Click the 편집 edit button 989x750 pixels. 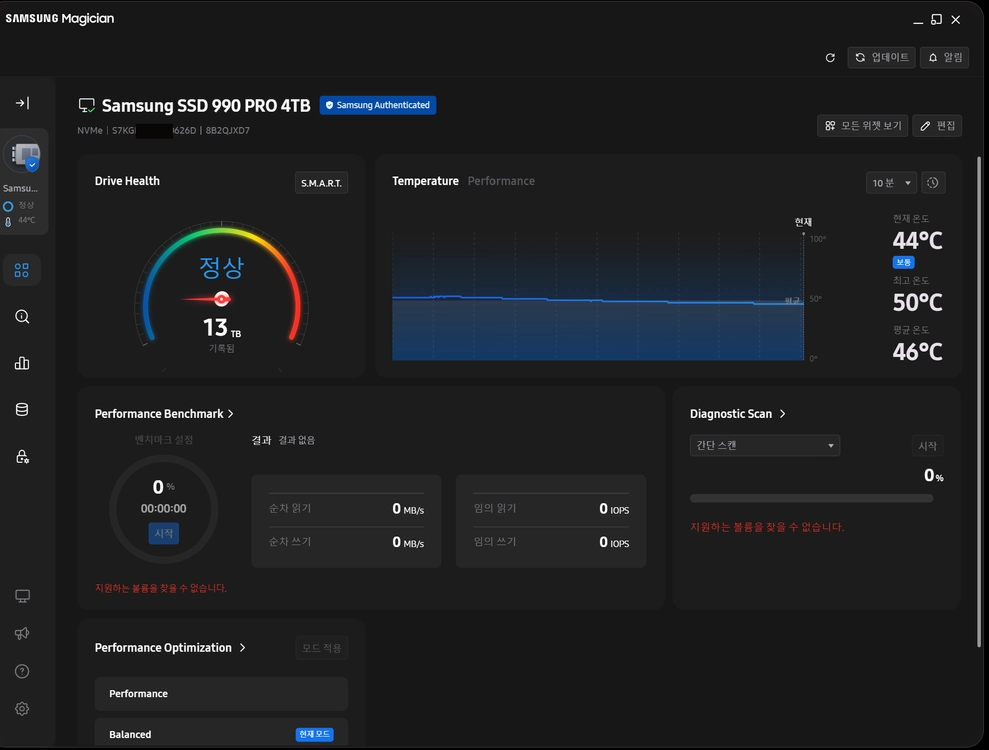[937, 126]
